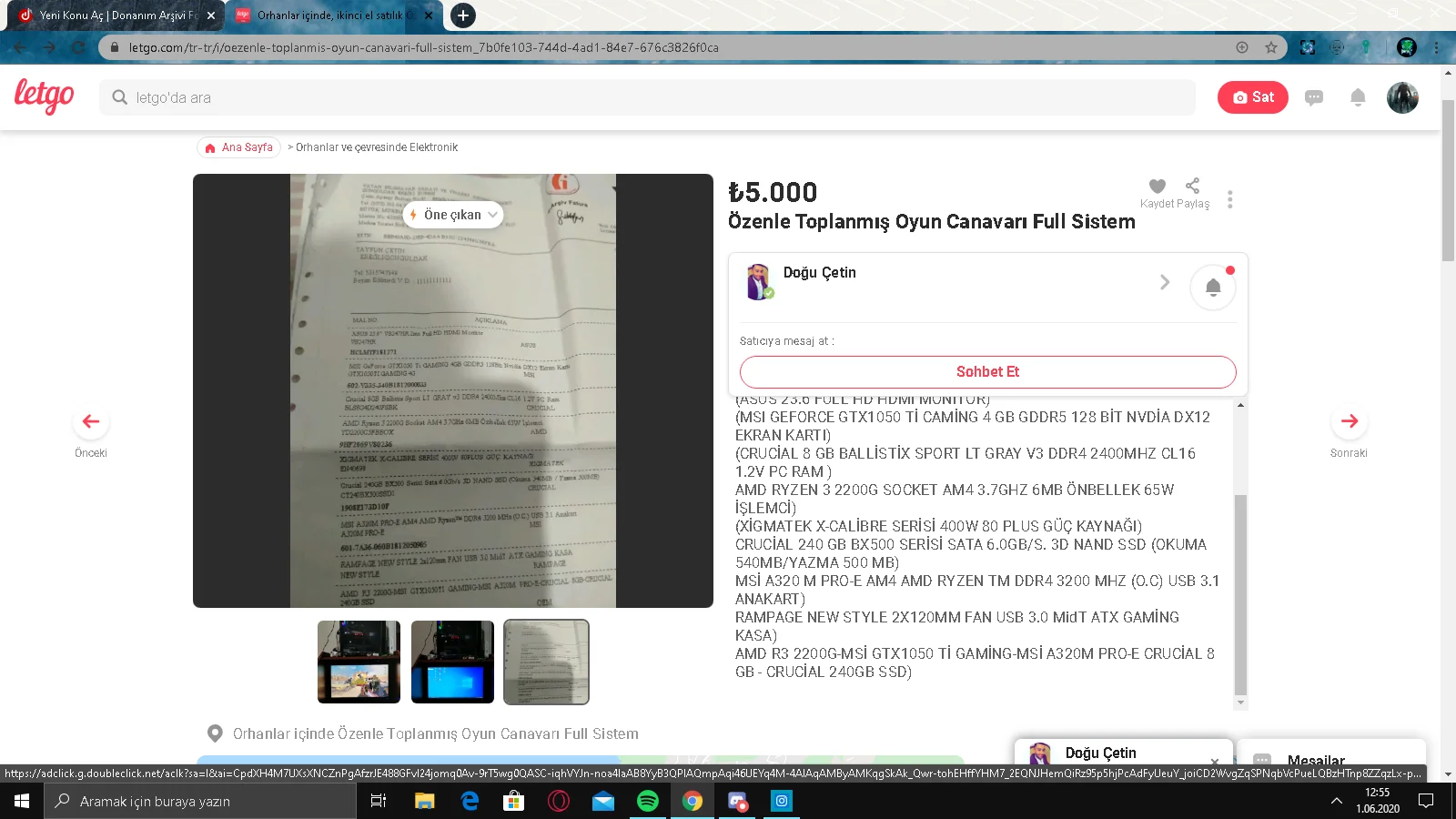This screenshot has width=1456, height=819.
Task: Click the main invoice photo
Action: 453,390
